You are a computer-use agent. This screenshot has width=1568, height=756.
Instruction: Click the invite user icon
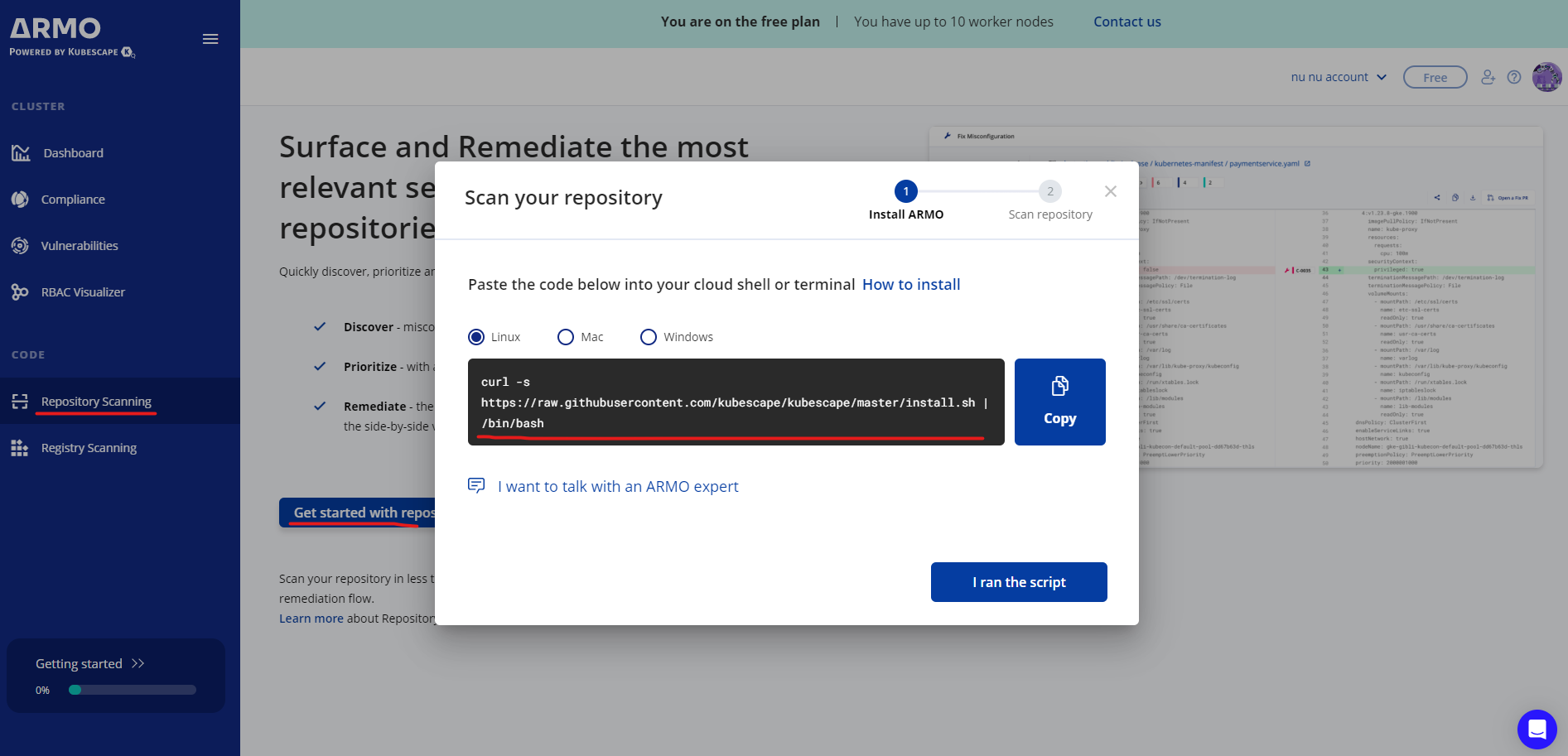point(1488,77)
